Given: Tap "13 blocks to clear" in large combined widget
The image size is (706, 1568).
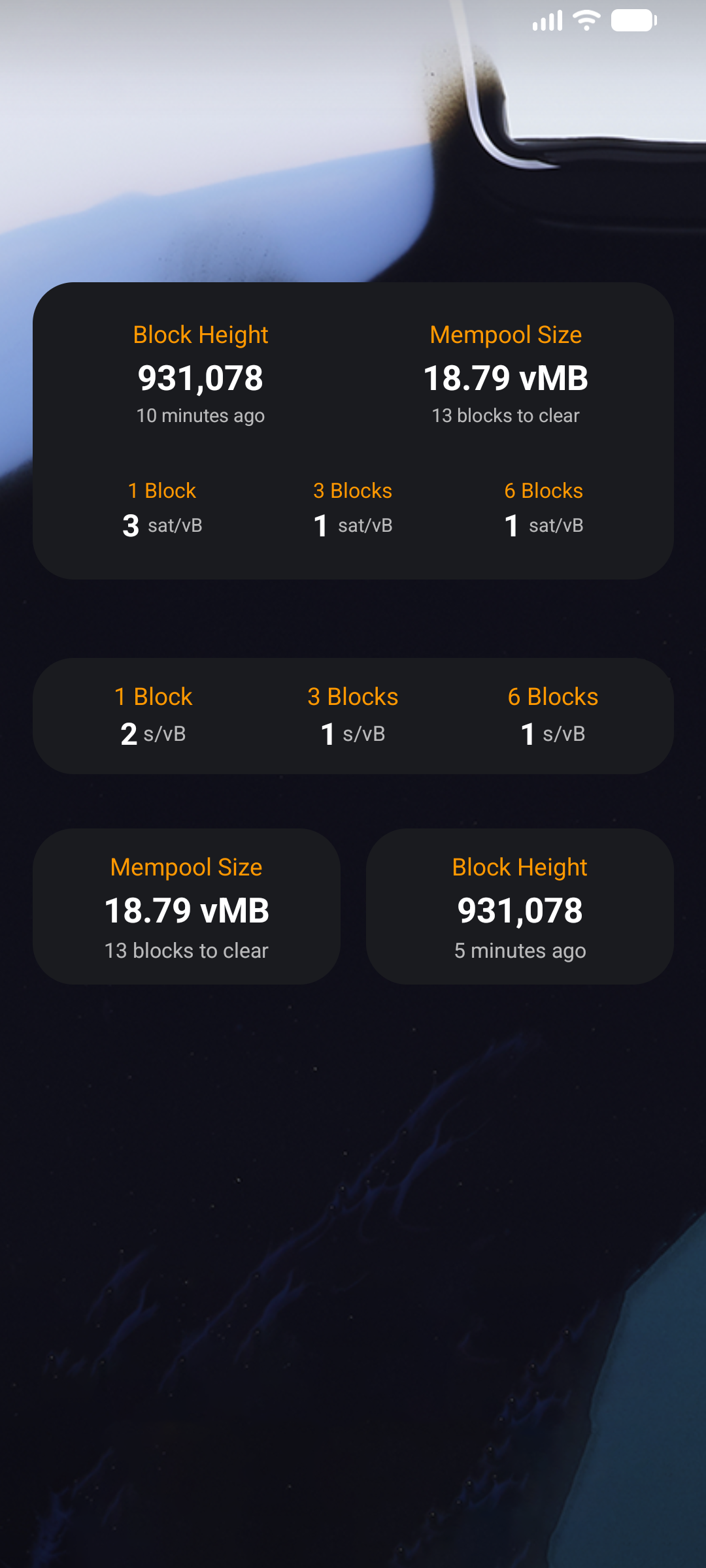Looking at the screenshot, I should (x=505, y=416).
